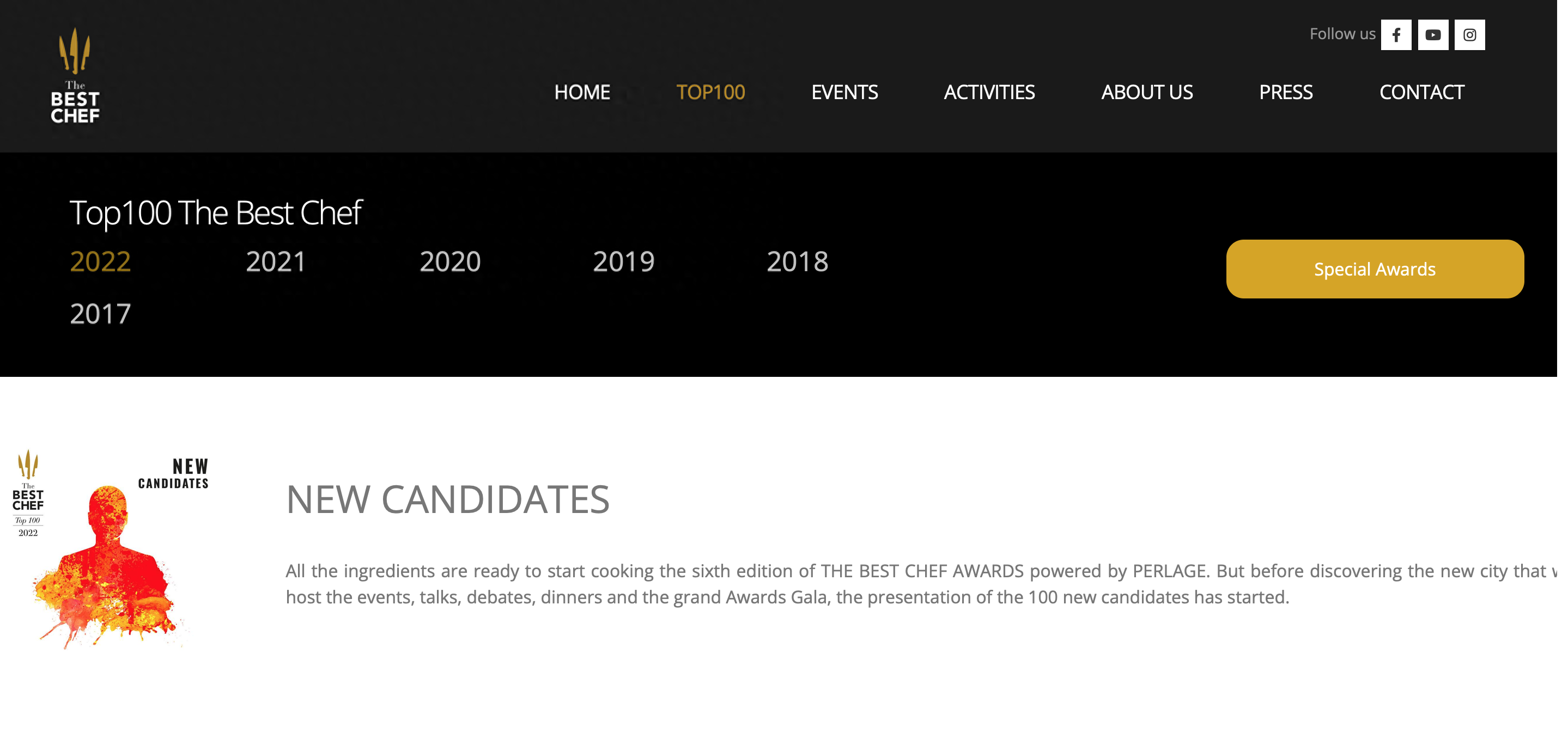Viewport: 1568px width, 745px height.
Task: Open the ABOUT US page
Action: coord(1147,92)
